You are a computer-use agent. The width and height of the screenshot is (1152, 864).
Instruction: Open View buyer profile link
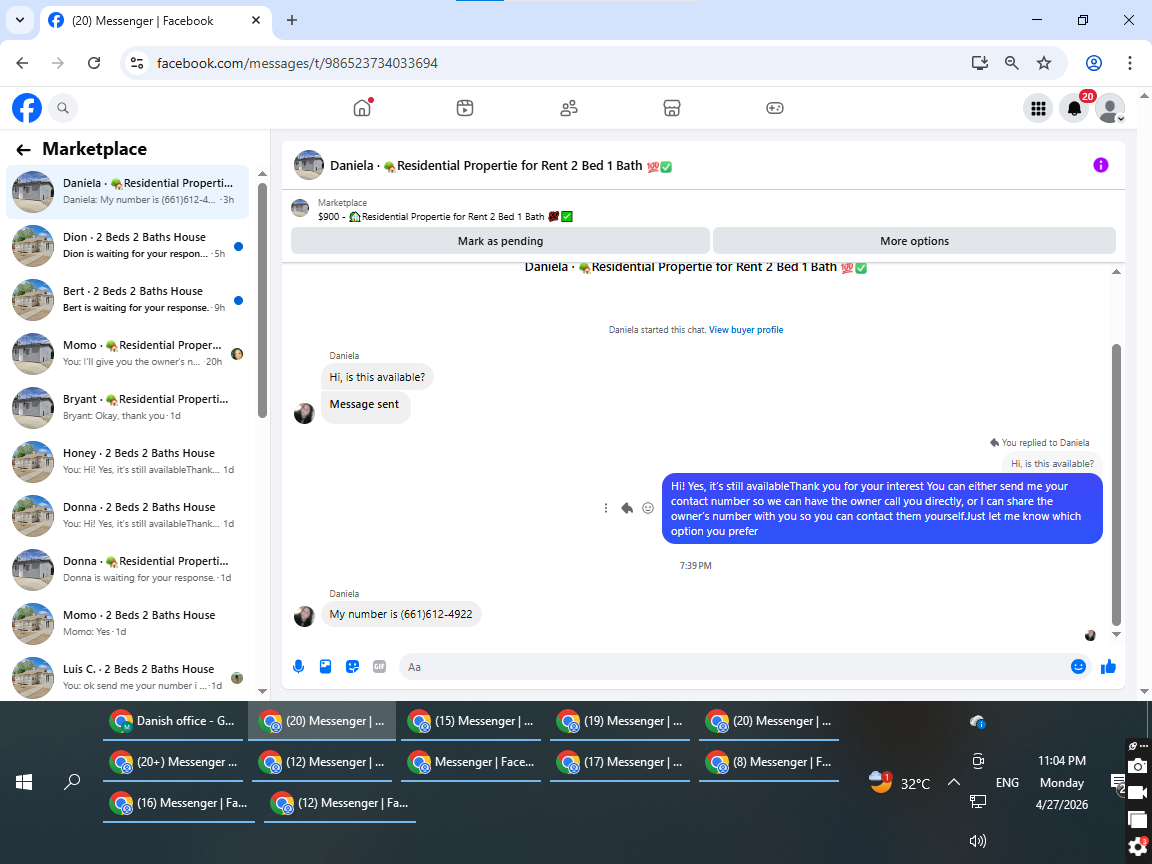[746, 330]
